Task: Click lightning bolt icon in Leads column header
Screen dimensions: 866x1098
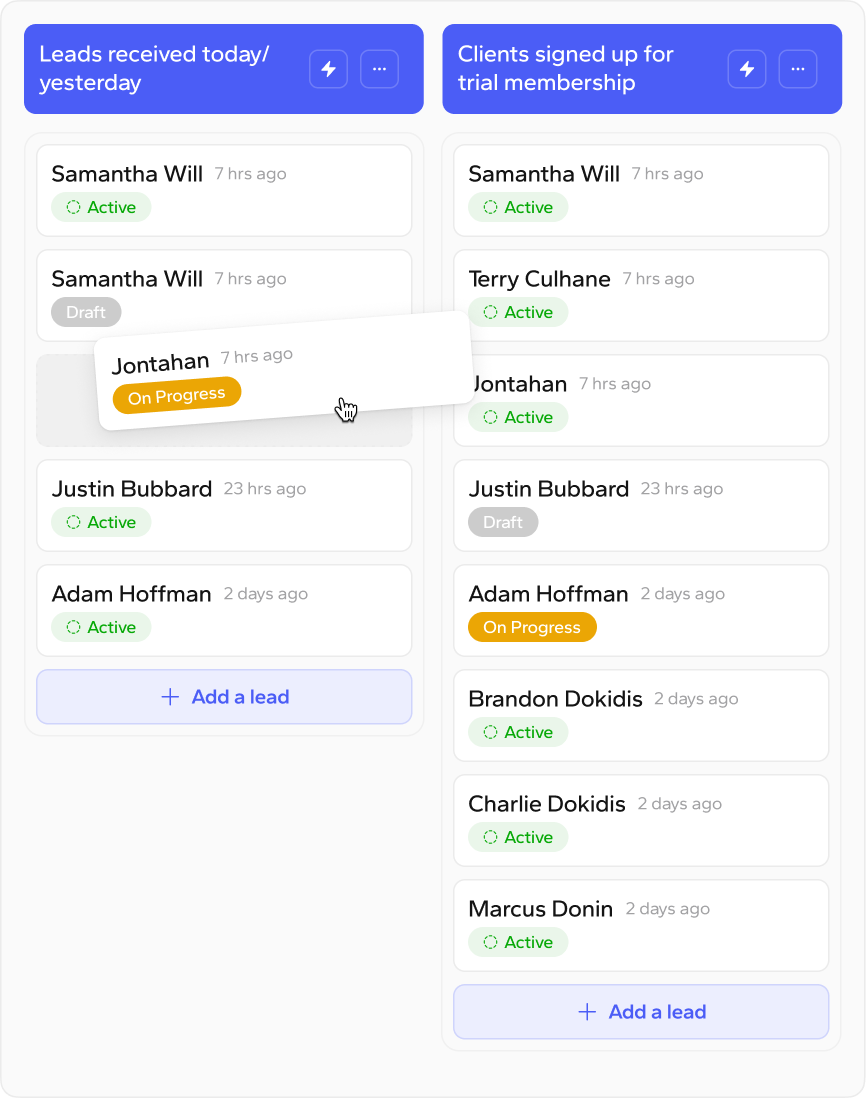Action: tap(328, 69)
